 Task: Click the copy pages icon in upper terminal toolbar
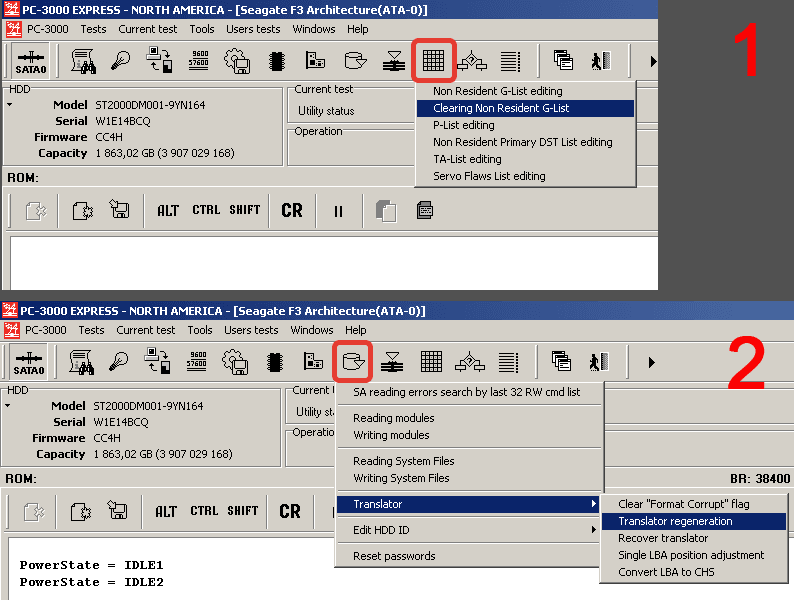pyautogui.click(x=386, y=211)
